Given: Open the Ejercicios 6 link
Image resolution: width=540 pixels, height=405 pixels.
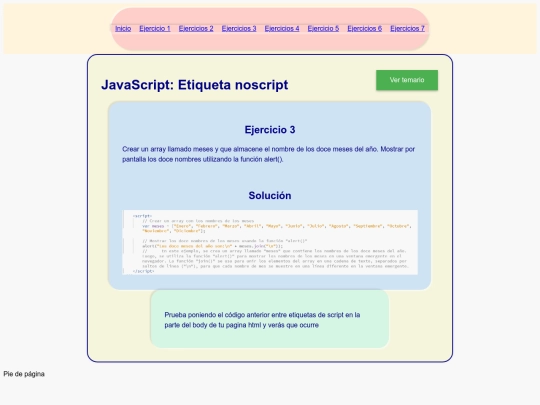Looking at the screenshot, I should [x=364, y=29].
